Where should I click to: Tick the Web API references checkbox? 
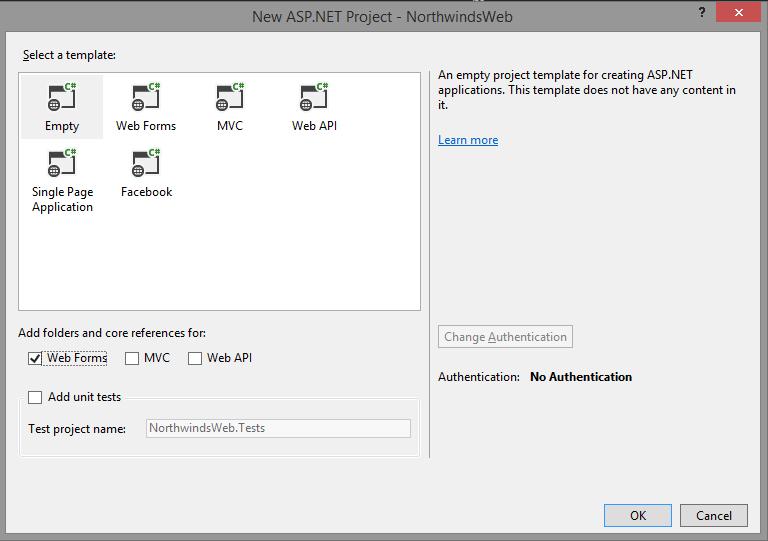[194, 358]
